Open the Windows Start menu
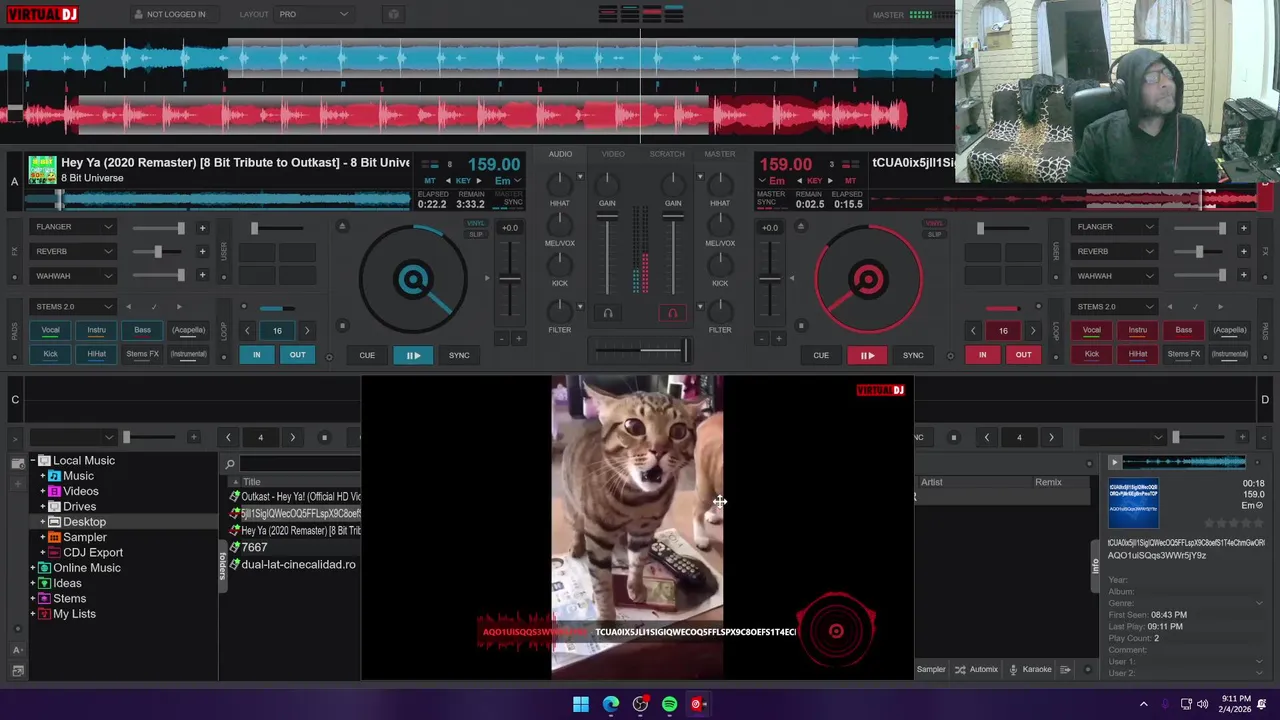1280x720 pixels. coord(581,704)
